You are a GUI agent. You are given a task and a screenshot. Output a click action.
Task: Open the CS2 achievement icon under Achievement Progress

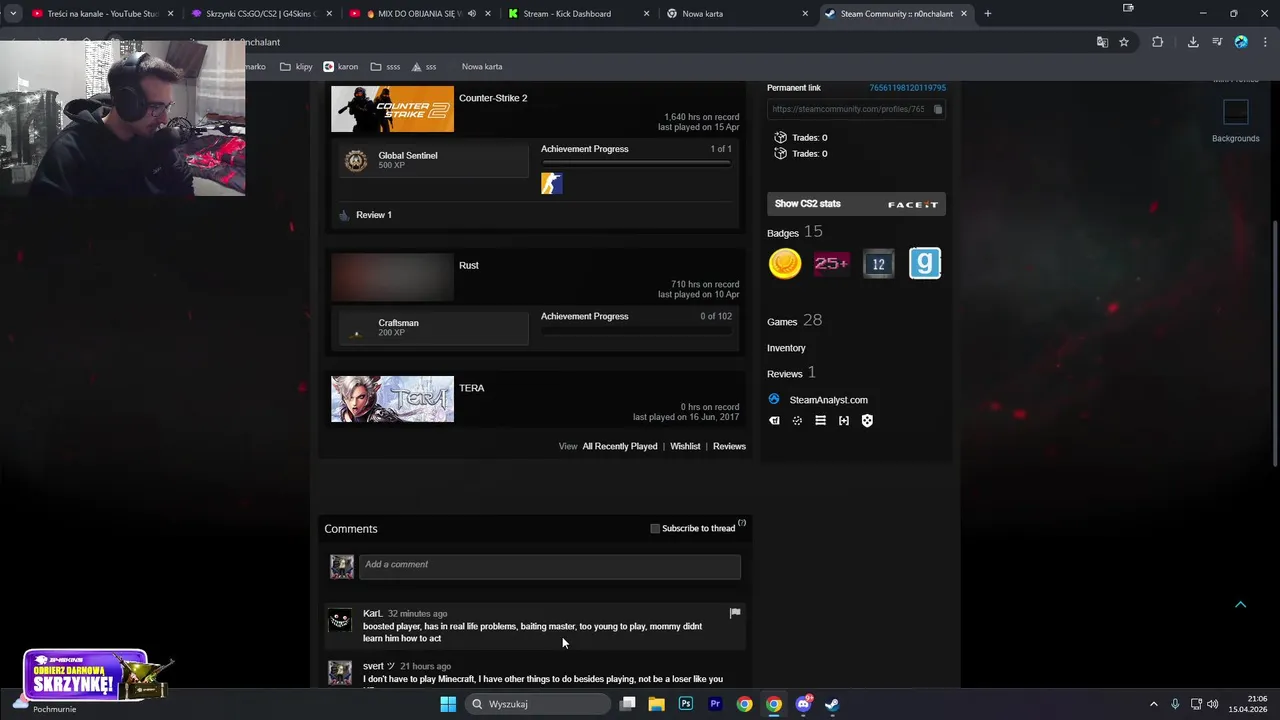tap(552, 183)
